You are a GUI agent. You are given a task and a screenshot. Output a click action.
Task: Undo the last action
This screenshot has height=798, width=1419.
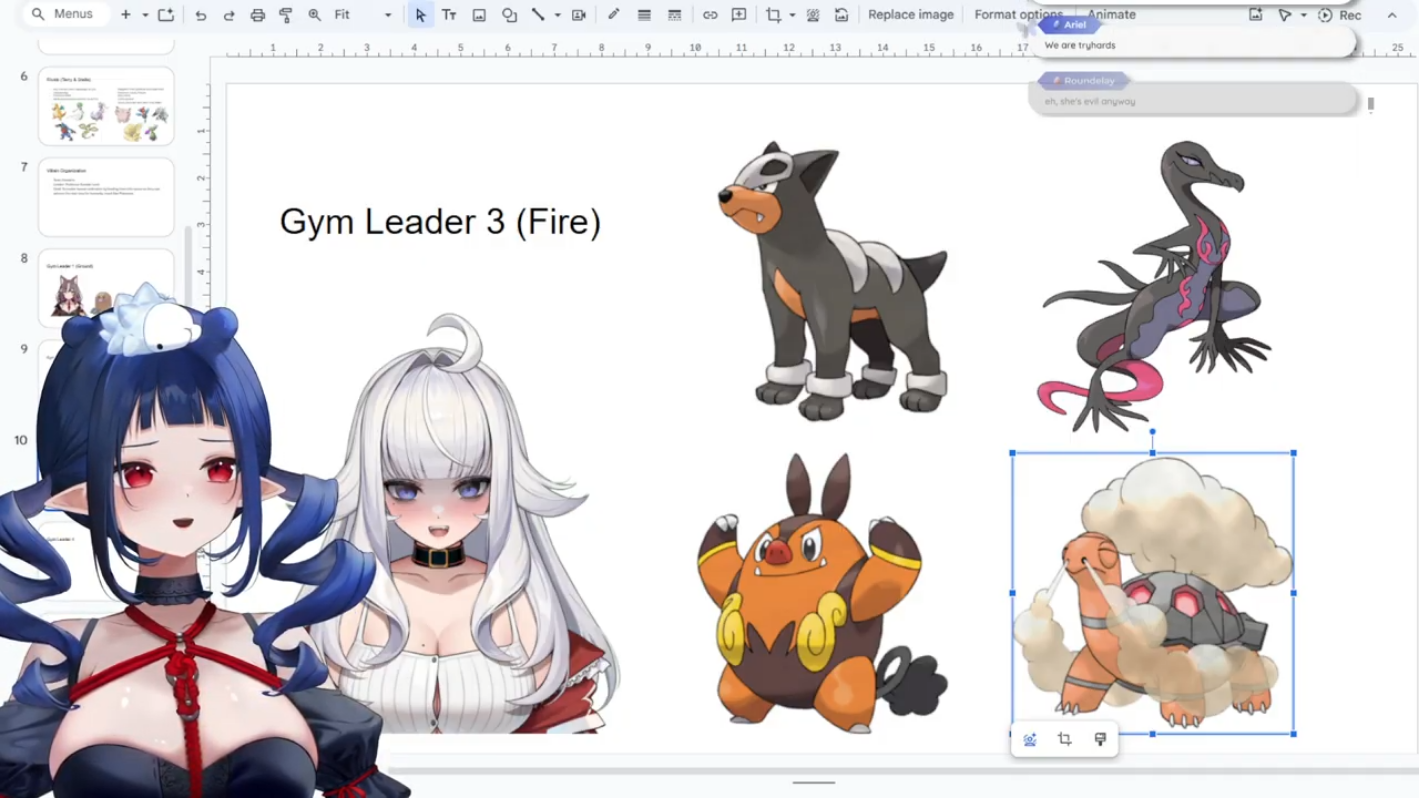point(201,15)
